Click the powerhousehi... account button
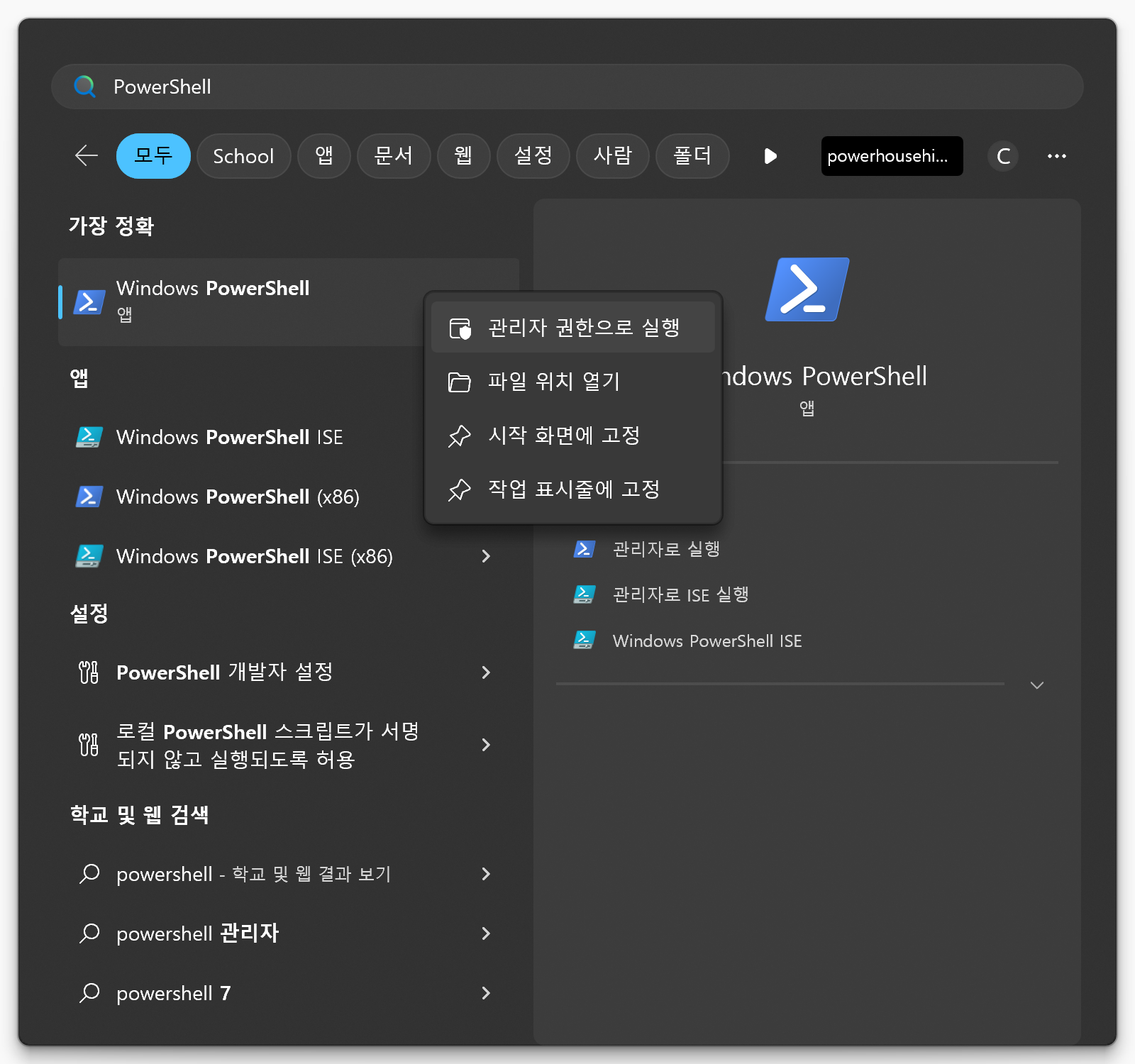Viewport: 1135px width, 1064px height. coord(892,156)
